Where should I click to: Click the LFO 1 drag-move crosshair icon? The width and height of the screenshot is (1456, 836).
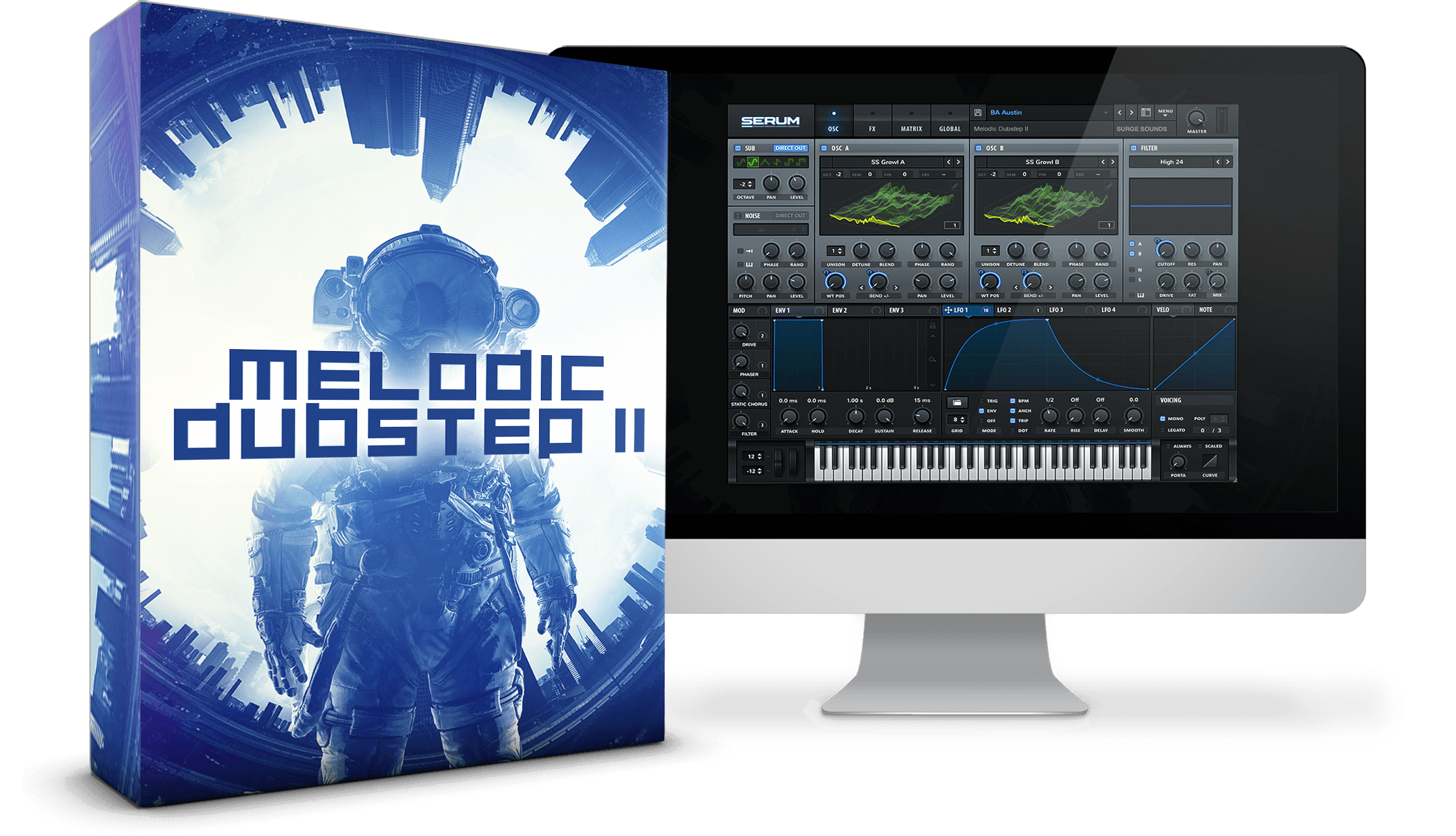coord(948,310)
